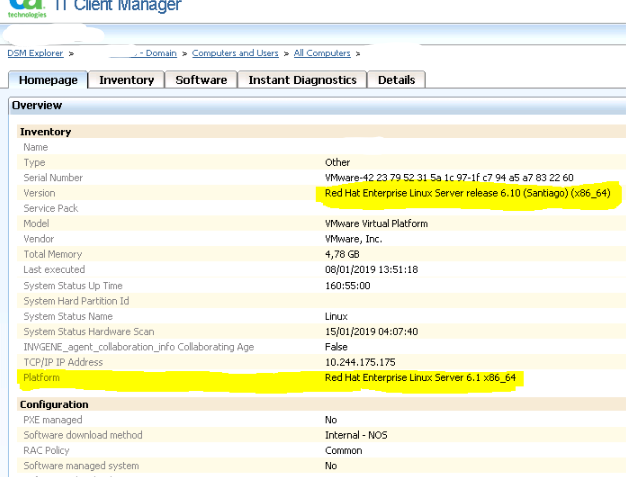Expand the arrow after DSM Explorer breadcrumb
The height and width of the screenshot is (478, 630).
[x=71, y=53]
